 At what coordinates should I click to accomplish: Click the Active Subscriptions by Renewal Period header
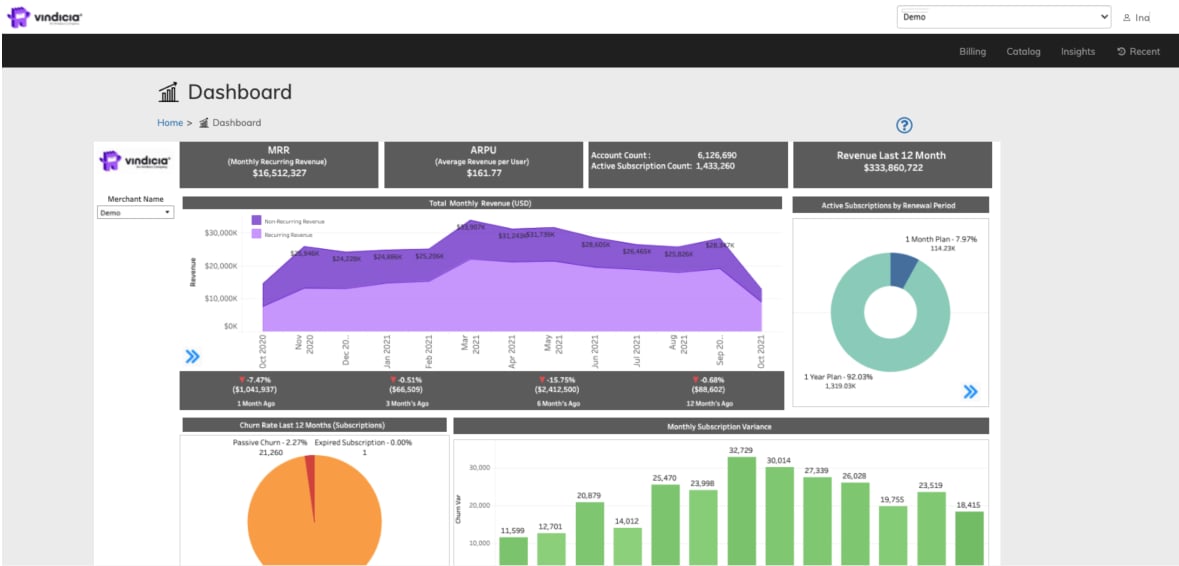(891, 204)
